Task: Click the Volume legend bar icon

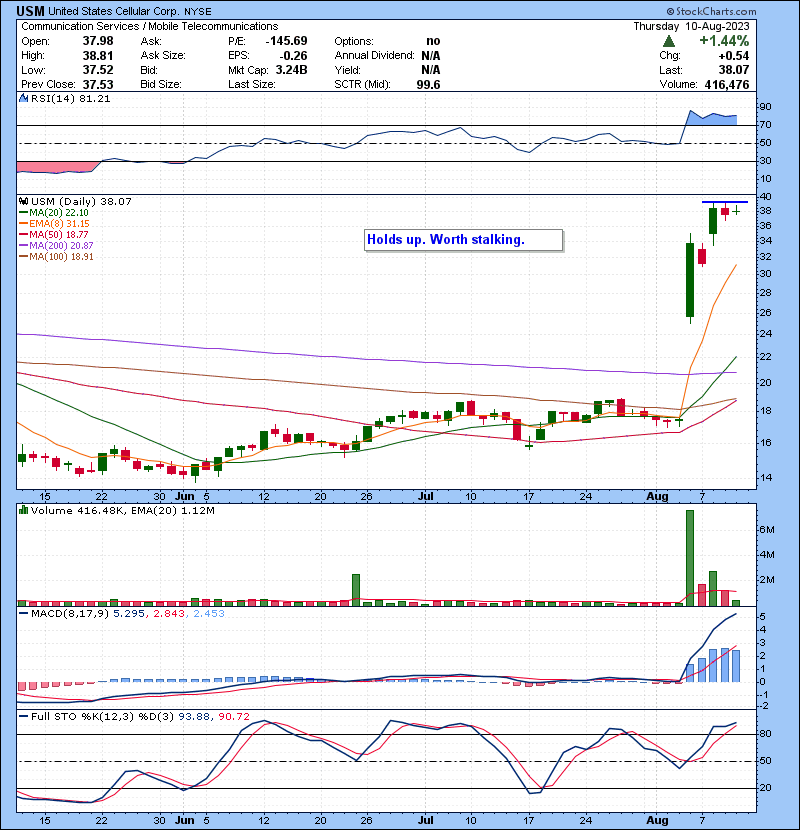Action: coord(24,511)
